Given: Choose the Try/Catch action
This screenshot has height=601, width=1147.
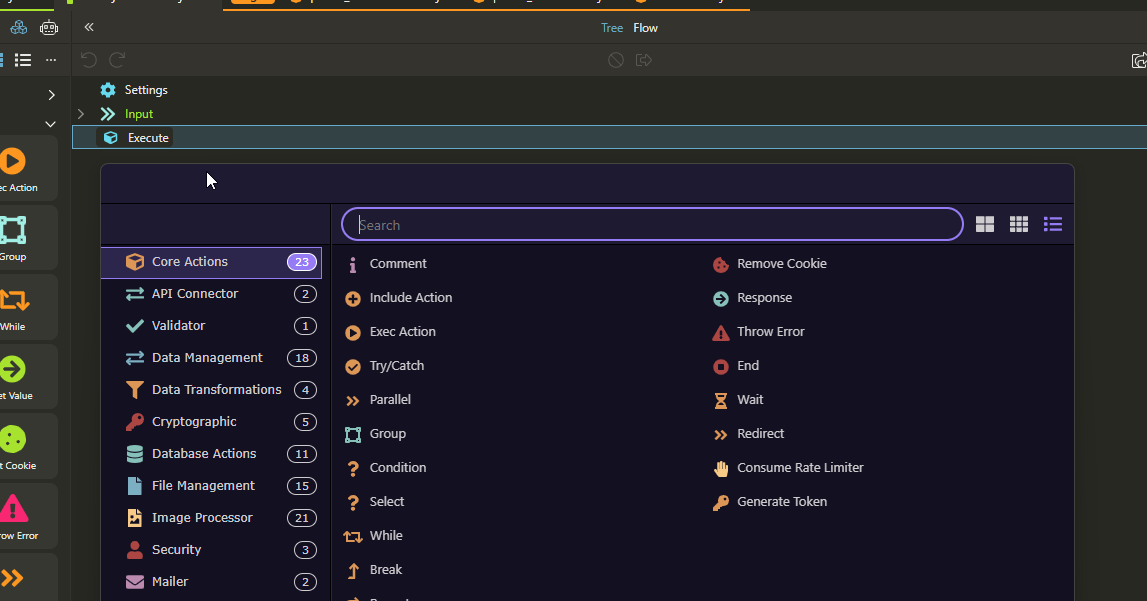Looking at the screenshot, I should [x=396, y=366].
